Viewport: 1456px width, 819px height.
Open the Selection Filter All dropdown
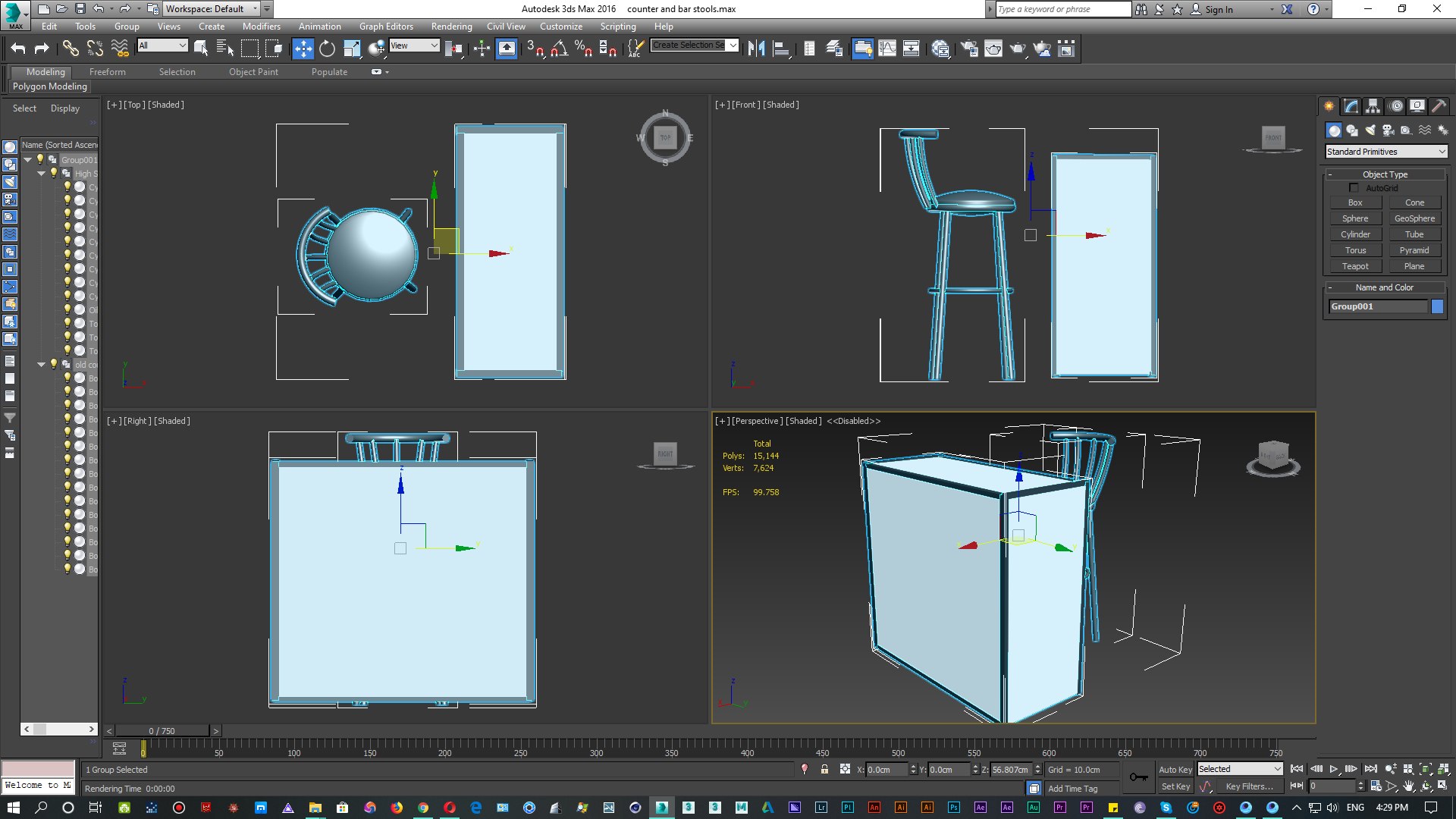point(162,45)
